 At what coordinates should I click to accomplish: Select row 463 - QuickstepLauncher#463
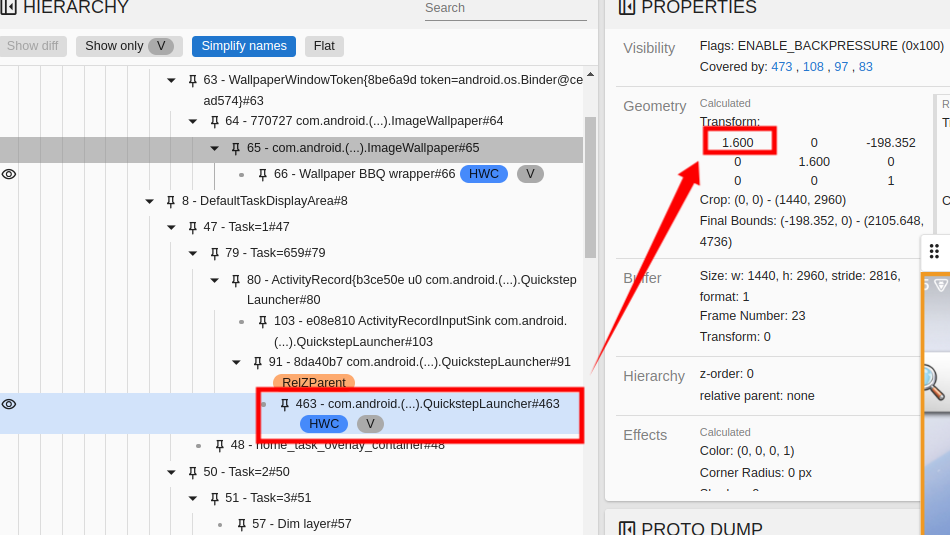pyautogui.click(x=291, y=413)
